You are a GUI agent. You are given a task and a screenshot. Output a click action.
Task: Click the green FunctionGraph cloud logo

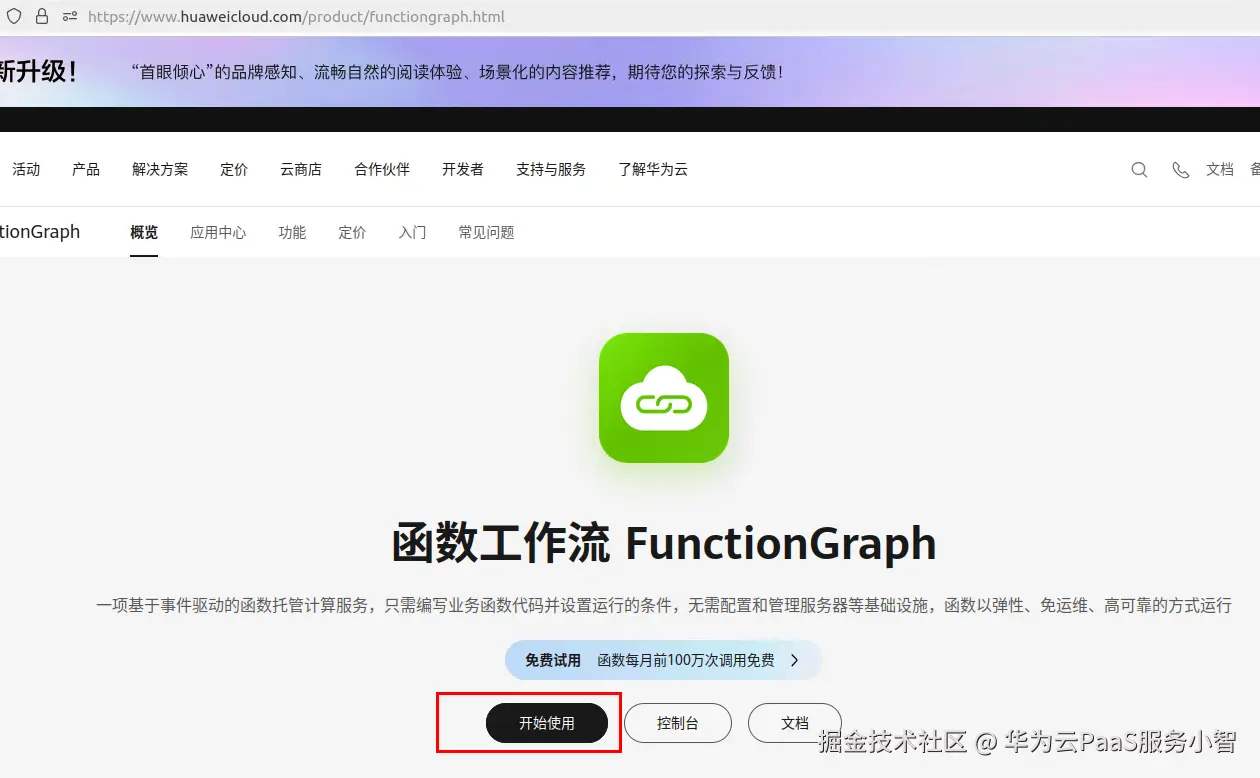664,398
